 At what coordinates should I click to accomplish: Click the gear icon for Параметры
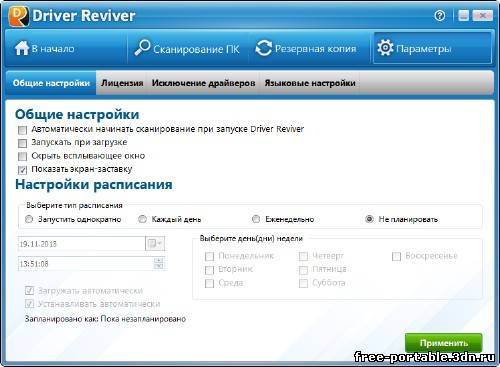(385, 48)
